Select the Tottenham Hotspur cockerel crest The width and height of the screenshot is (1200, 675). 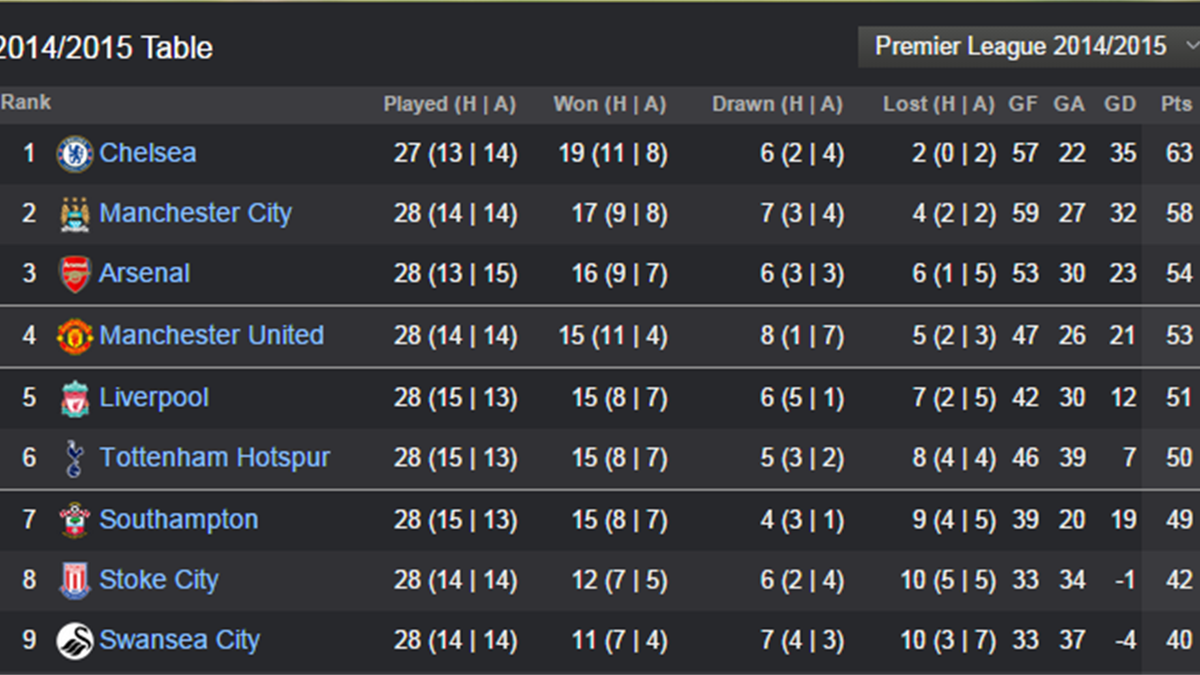click(74, 457)
